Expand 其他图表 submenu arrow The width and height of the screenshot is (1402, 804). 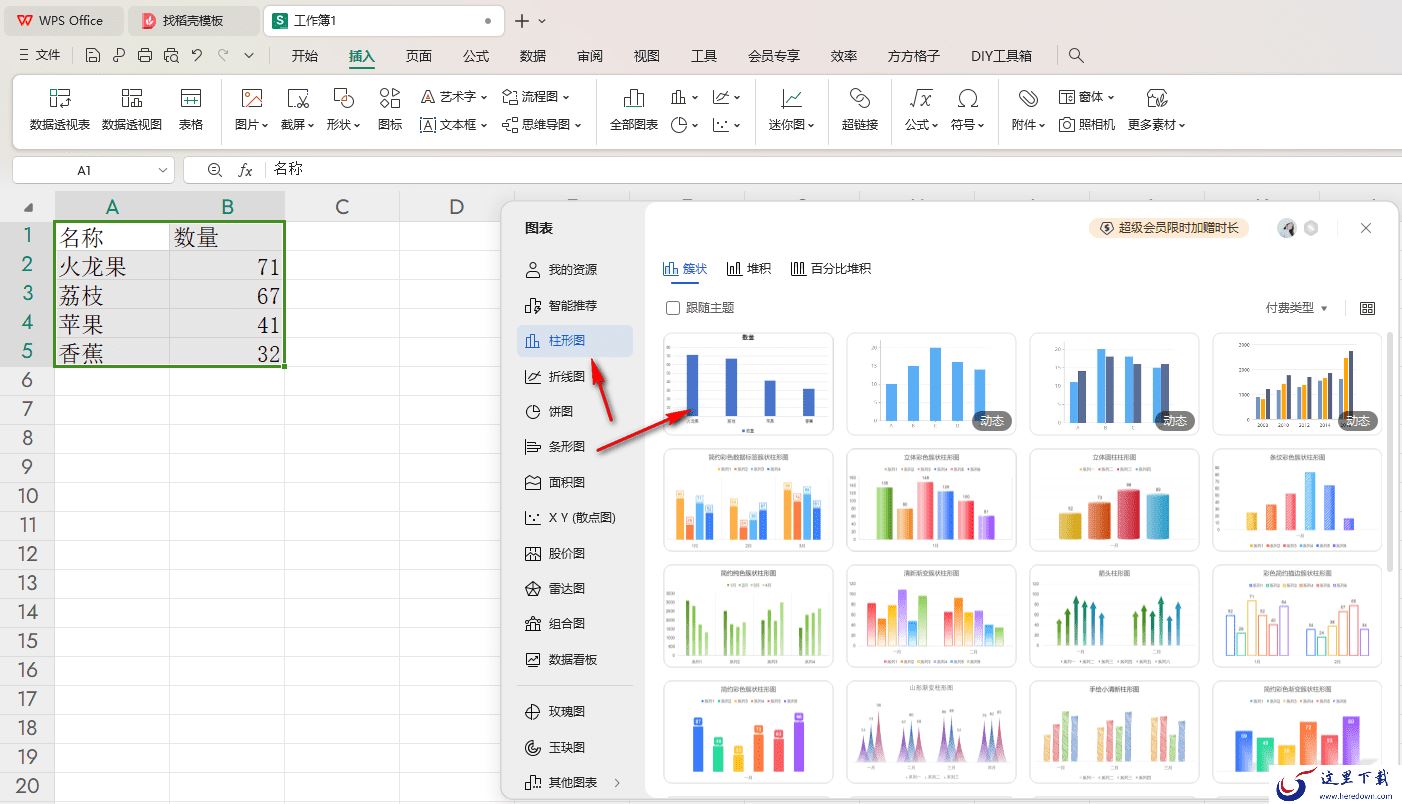(617, 782)
